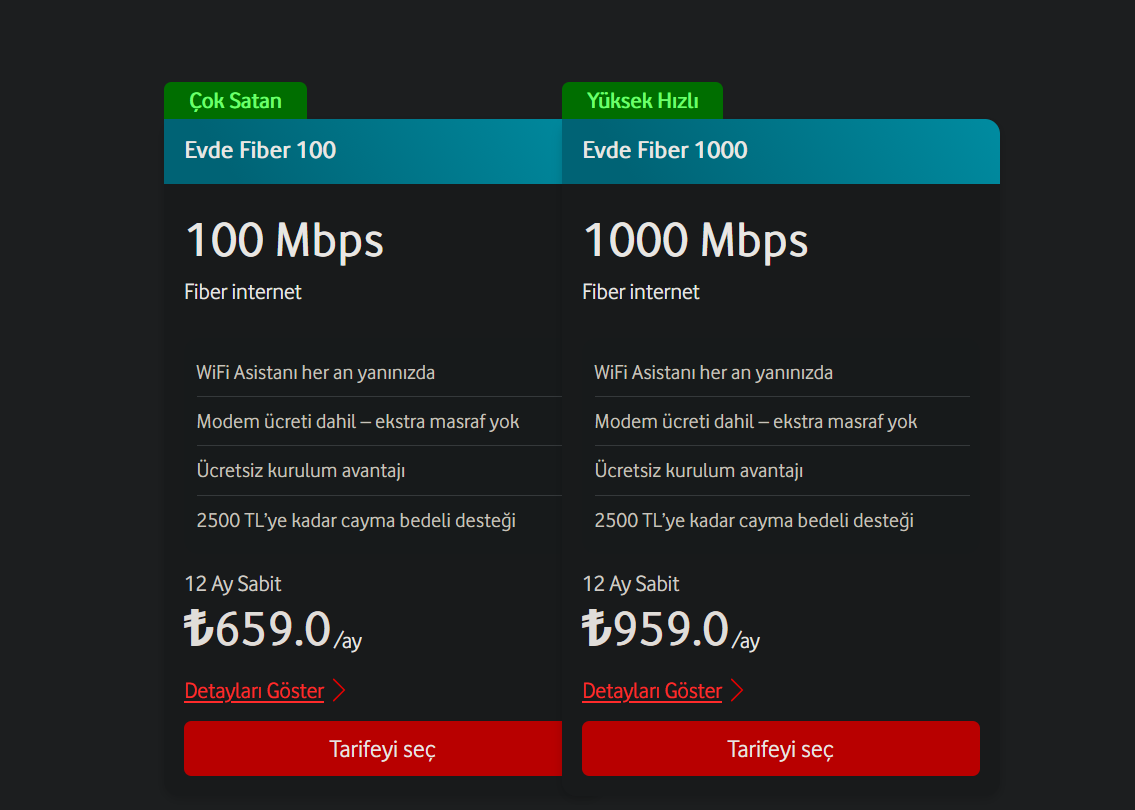Screen dimensions: 1135x810
Task: Expand Detayları Göster for the 100 Mbps plan
Action: click(254, 691)
